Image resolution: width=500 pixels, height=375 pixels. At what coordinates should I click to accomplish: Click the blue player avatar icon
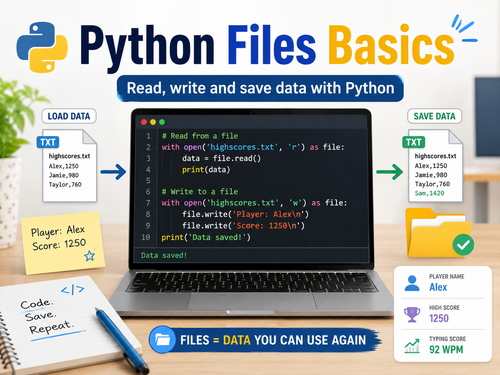412,283
